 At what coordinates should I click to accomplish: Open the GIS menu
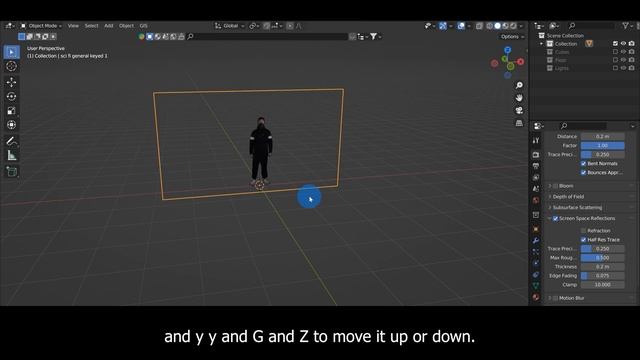(x=143, y=26)
